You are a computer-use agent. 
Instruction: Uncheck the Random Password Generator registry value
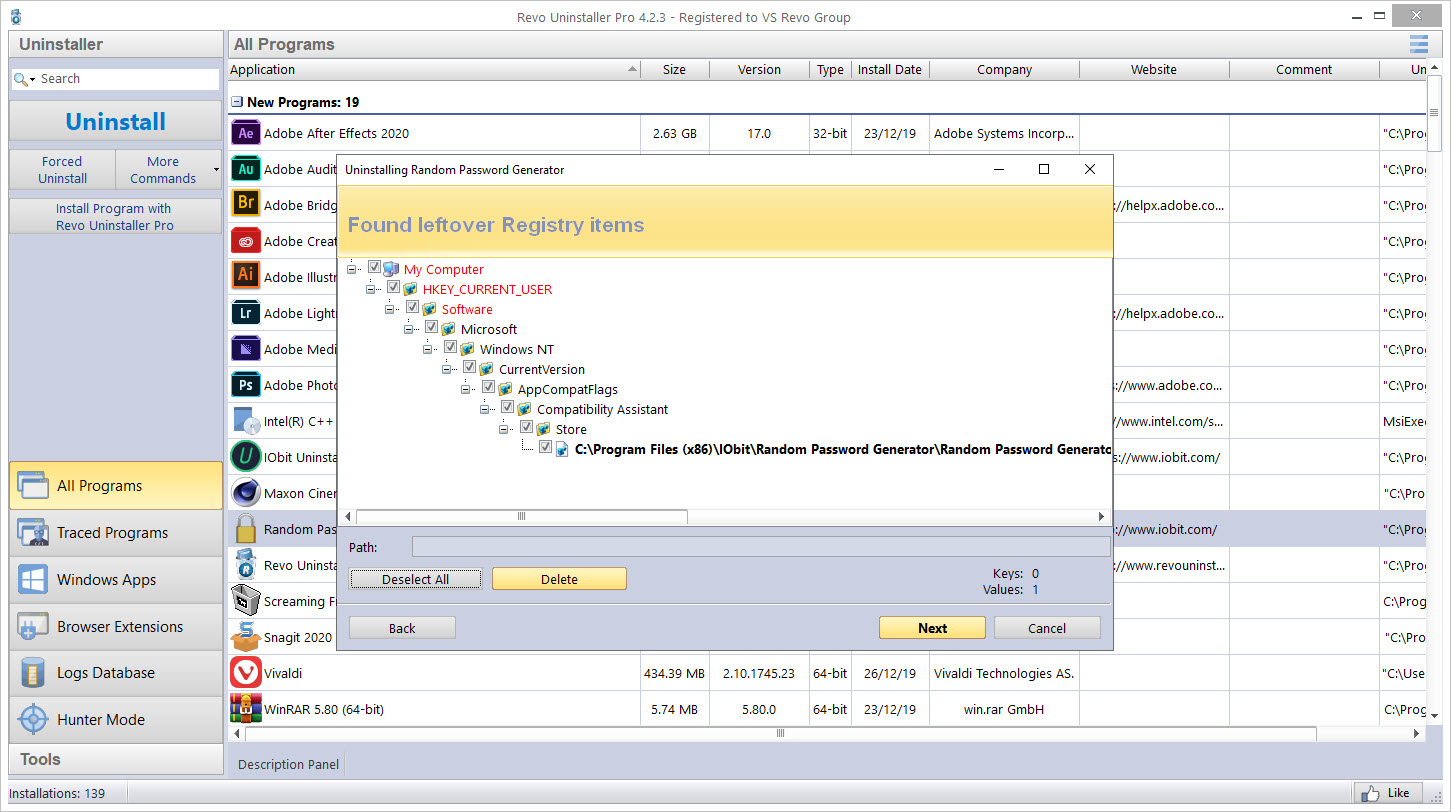546,448
